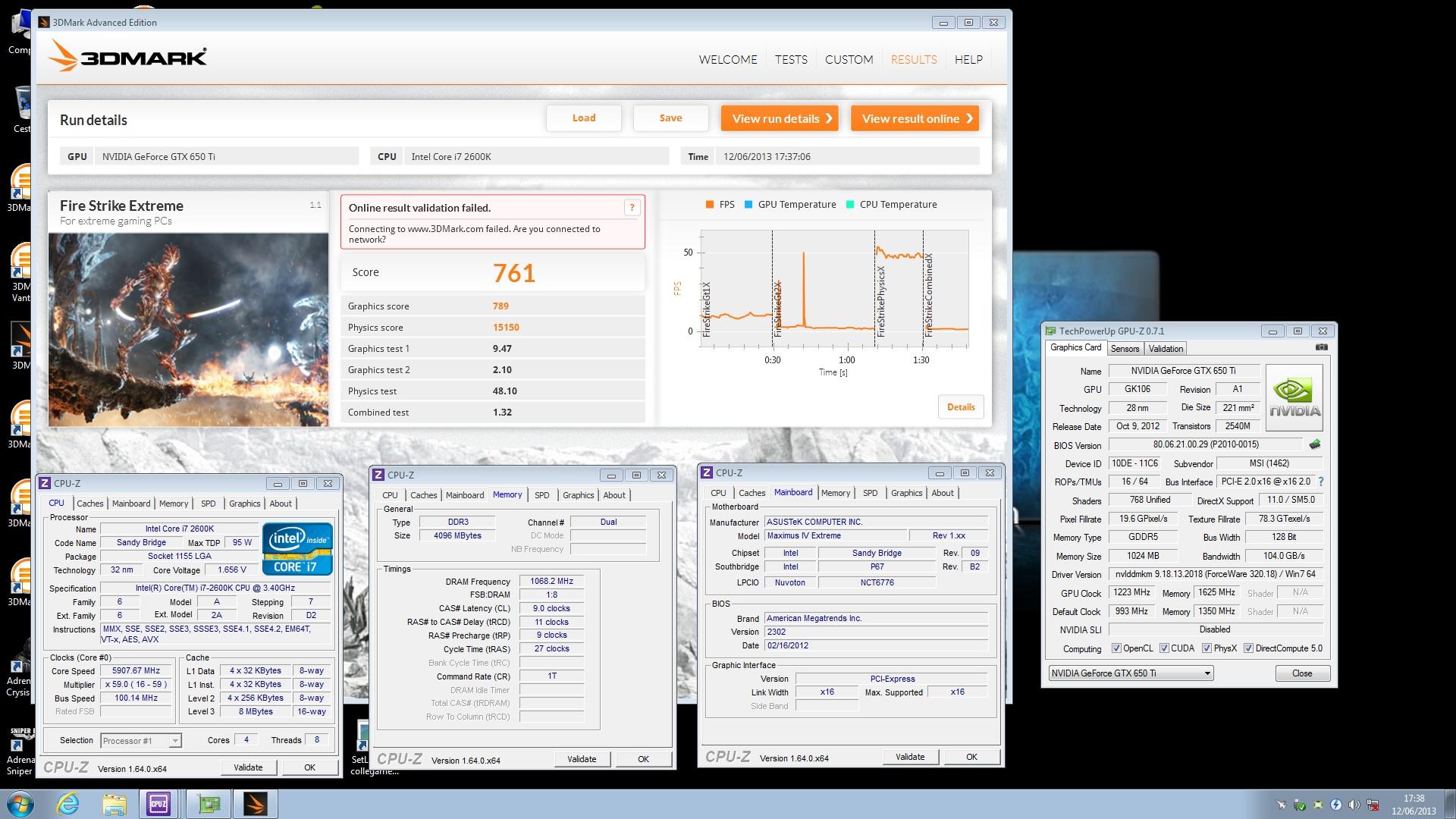Viewport: 1456px width, 819px height.
Task: Click the blue GPU Temperature legend swatch
Action: click(x=748, y=205)
